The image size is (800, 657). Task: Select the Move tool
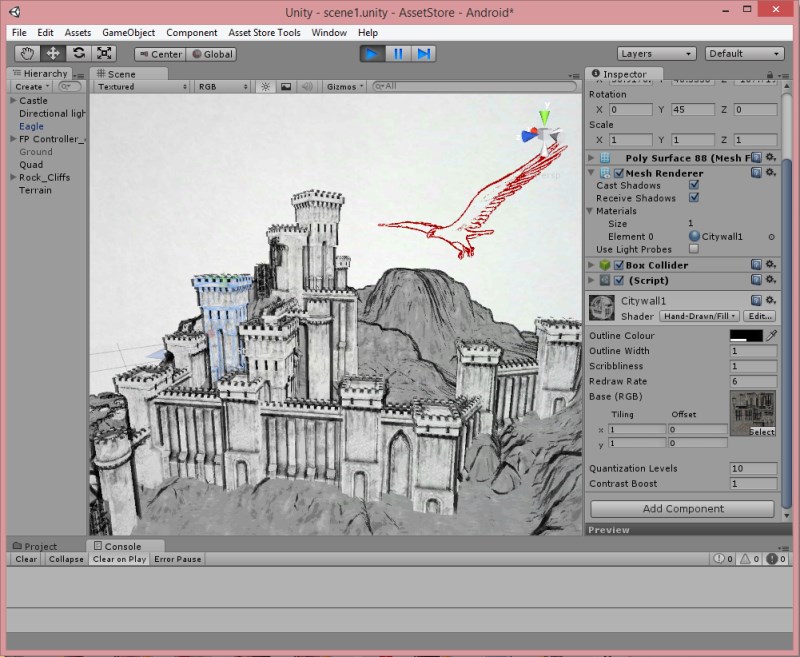tap(53, 54)
